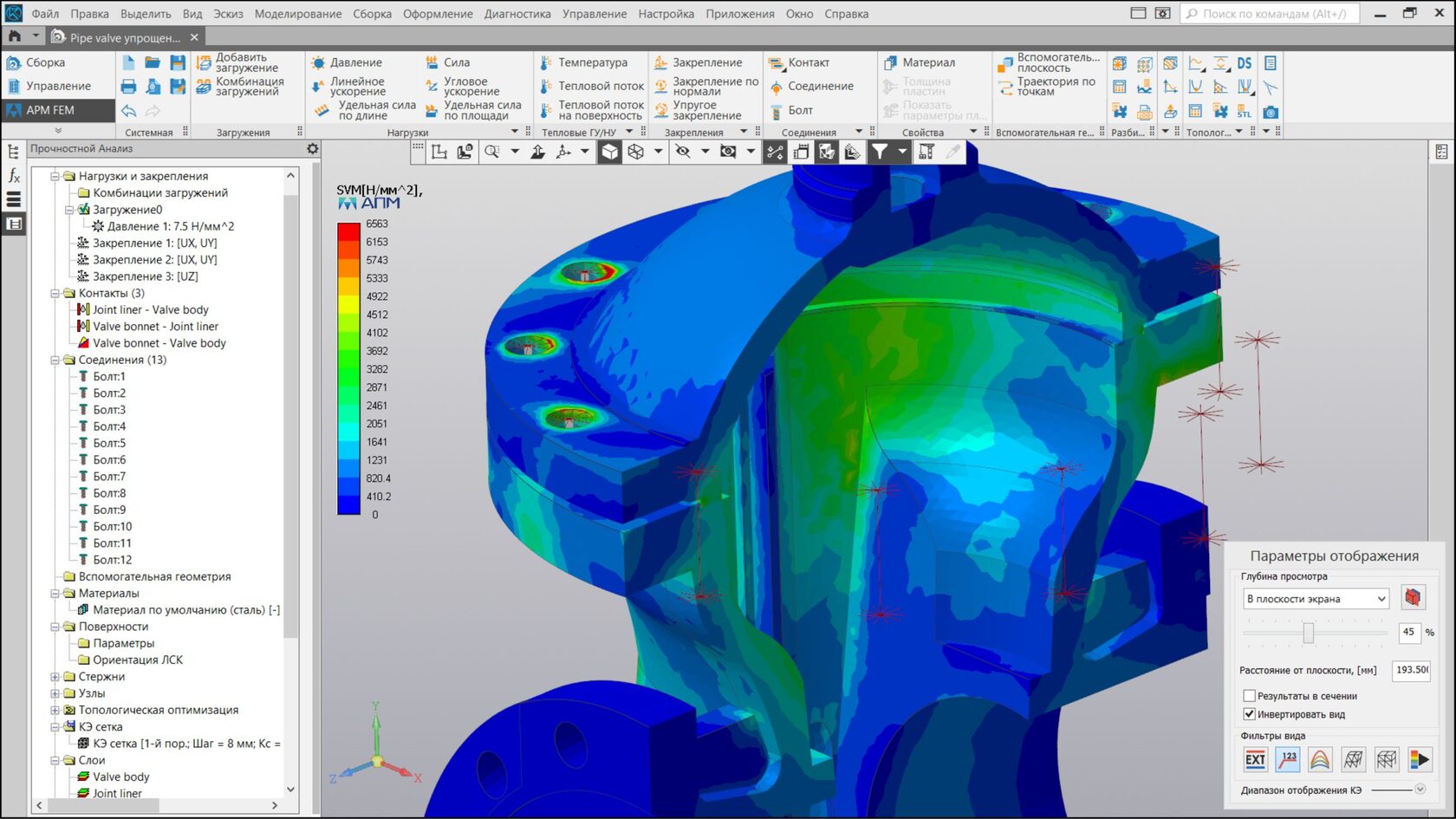Choose the Закрепление constraint tool
Screen dimensions: 1456x819
(x=698, y=62)
